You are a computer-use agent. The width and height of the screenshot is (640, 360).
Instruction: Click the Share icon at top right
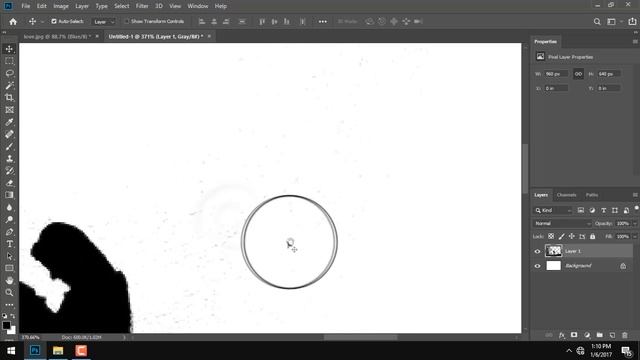[x=632, y=22]
